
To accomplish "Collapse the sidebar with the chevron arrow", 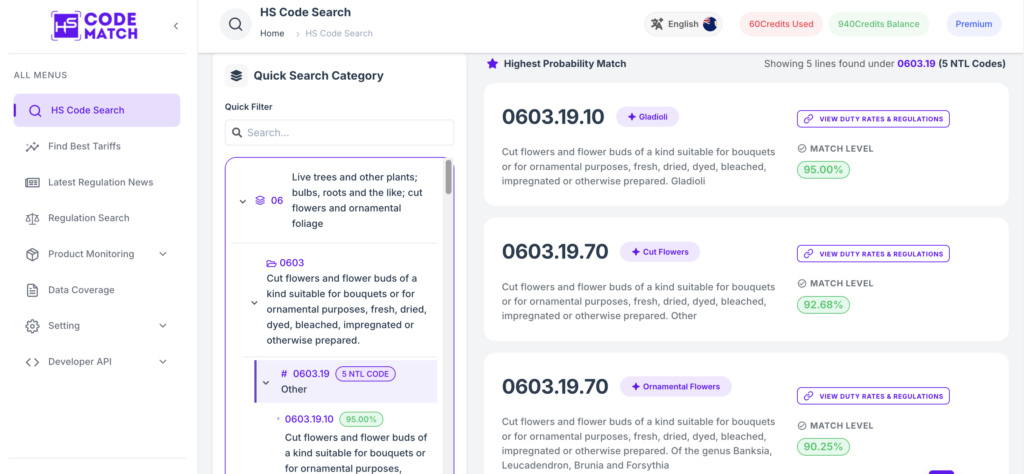I will pos(176,26).
